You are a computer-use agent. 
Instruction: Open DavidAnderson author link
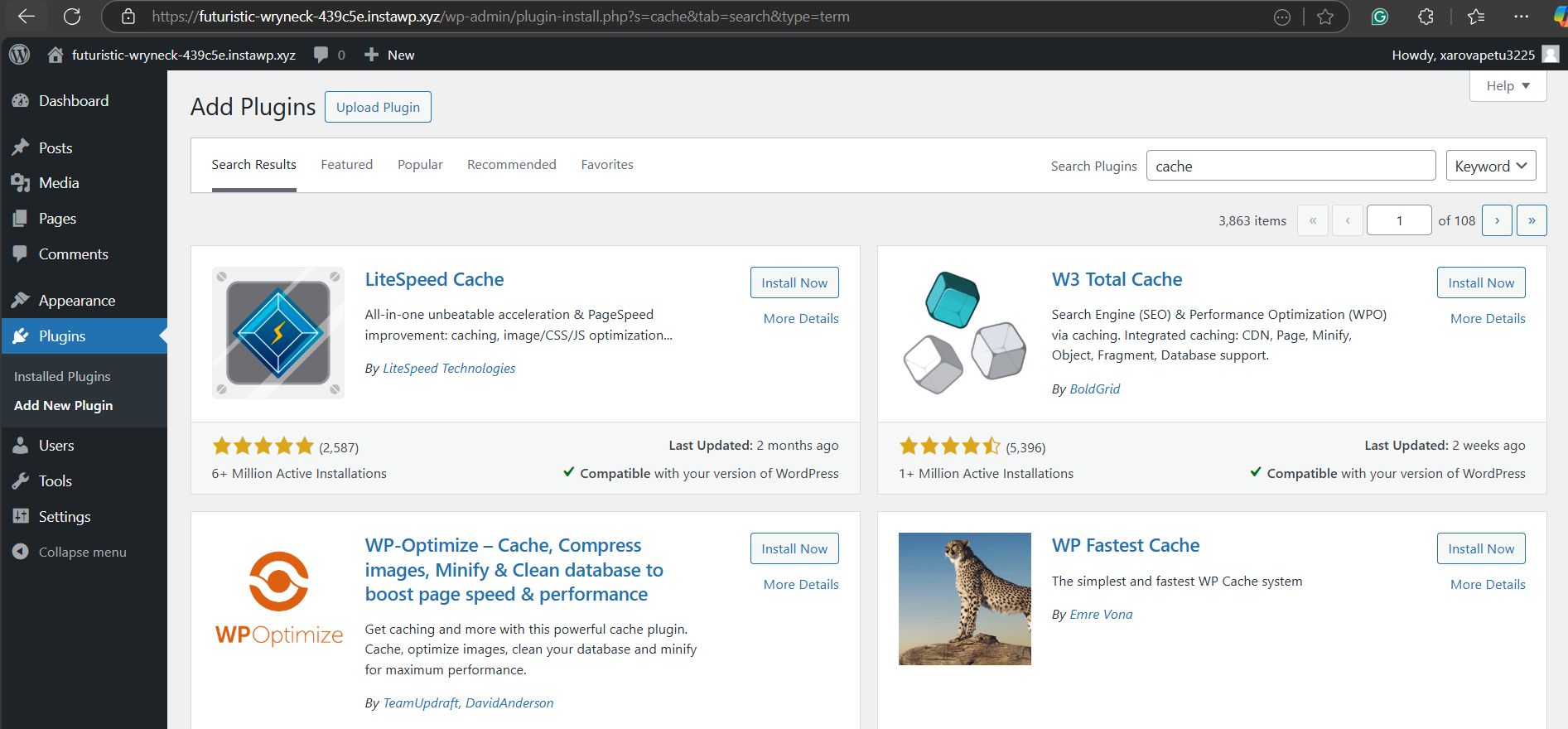509,703
